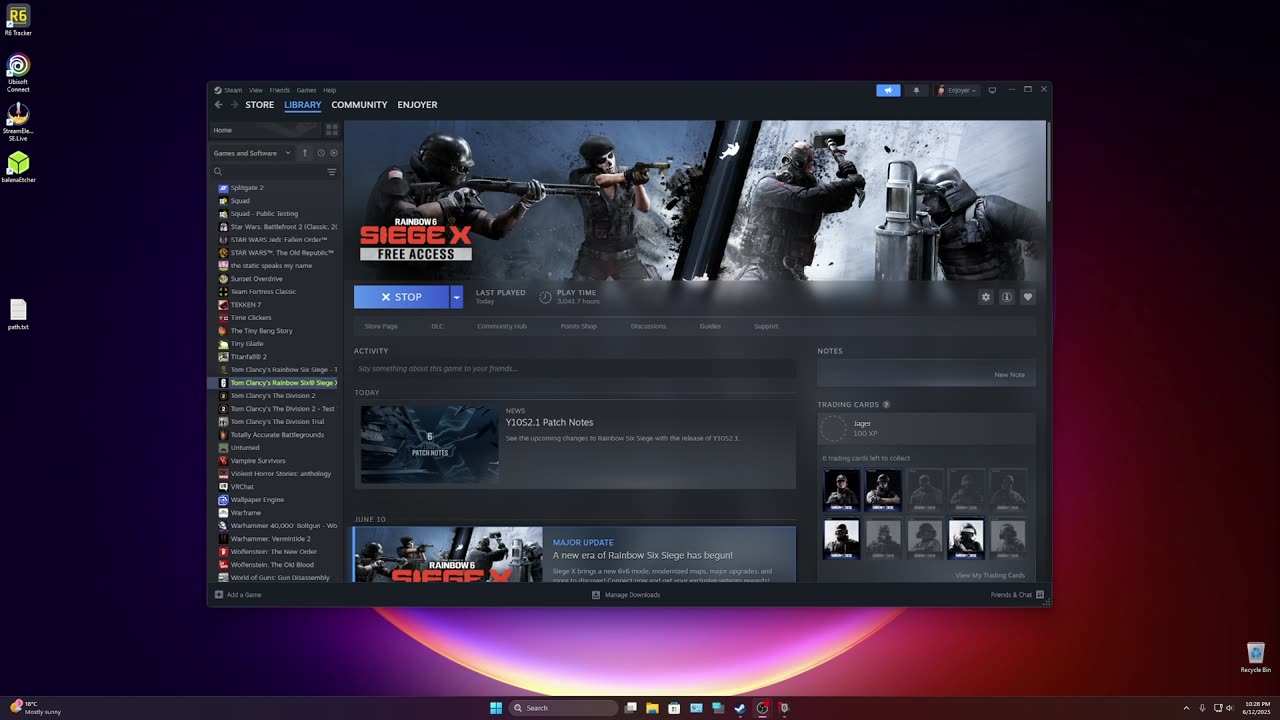Open advanced filter options icon beside search

click(x=332, y=172)
